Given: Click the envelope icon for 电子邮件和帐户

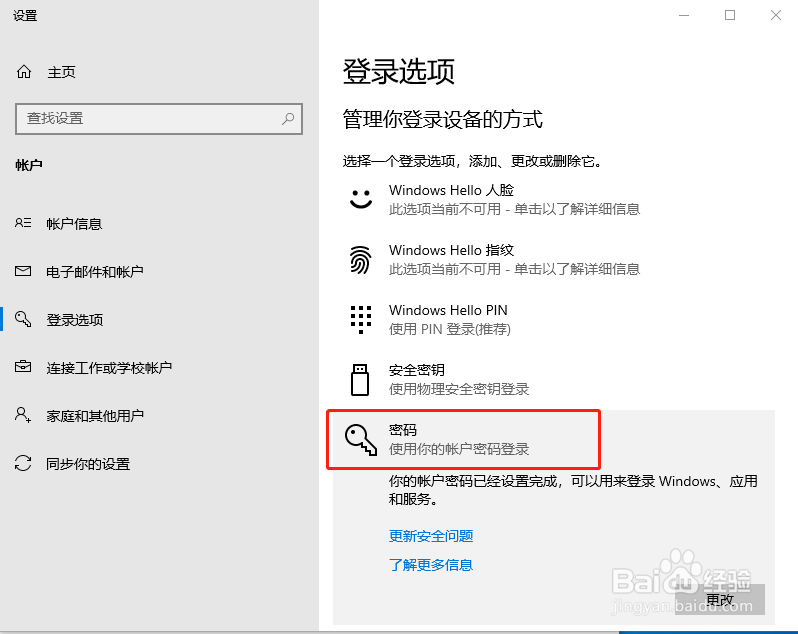Looking at the screenshot, I should 23,271.
